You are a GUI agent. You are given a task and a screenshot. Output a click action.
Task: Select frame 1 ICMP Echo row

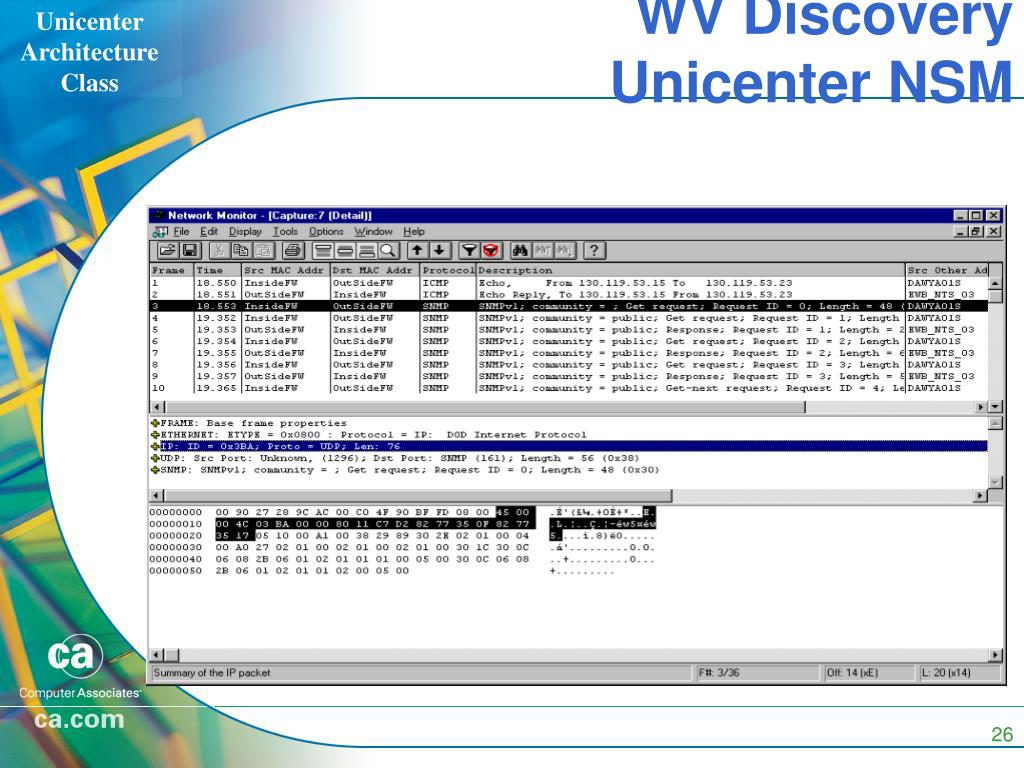[x=569, y=283]
